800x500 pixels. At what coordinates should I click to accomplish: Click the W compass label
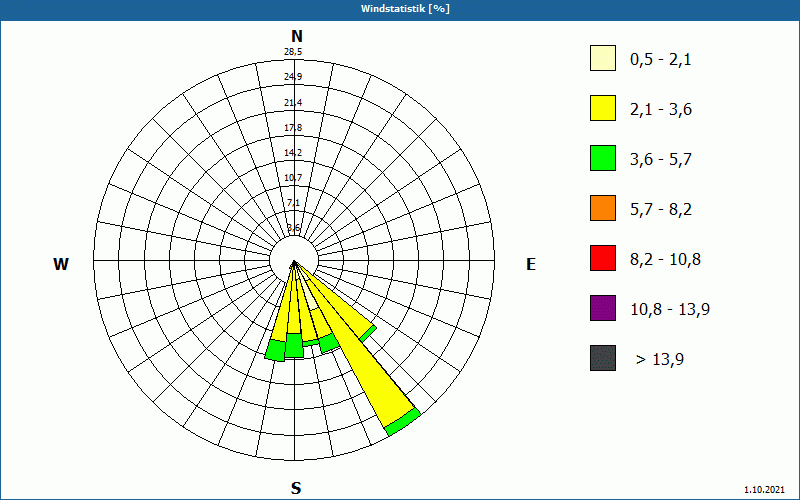61,264
